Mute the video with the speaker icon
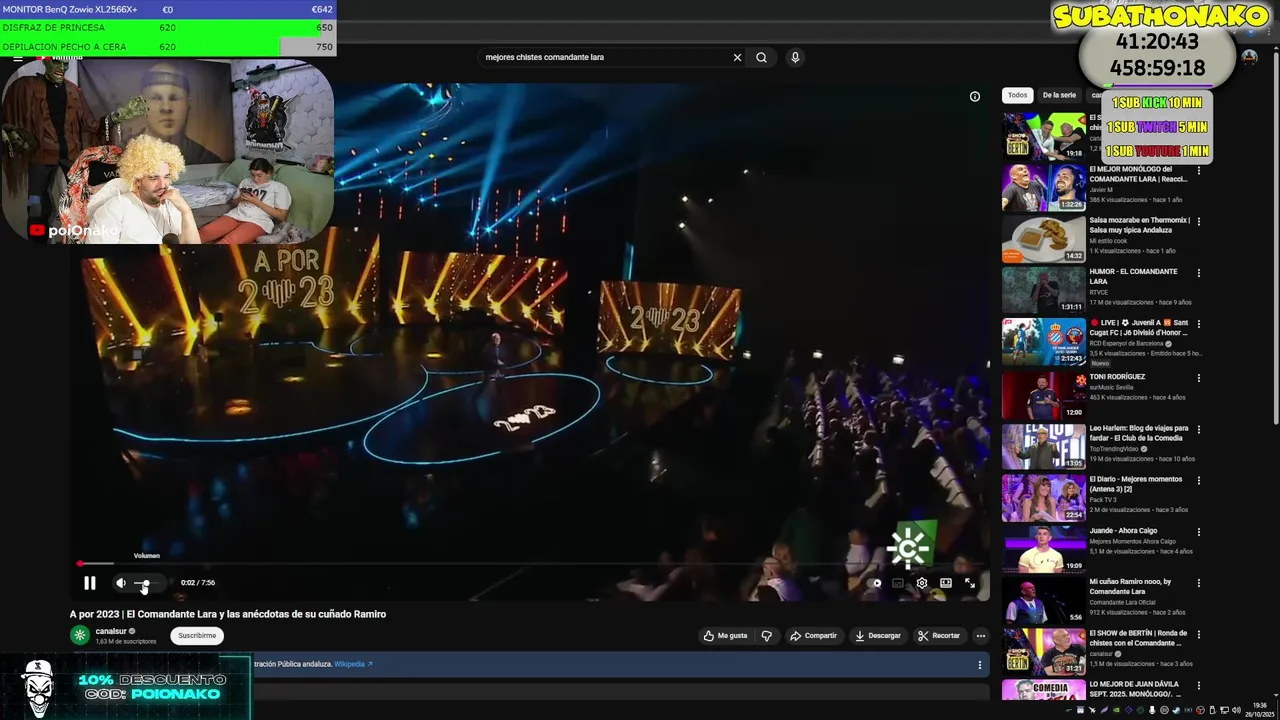Image resolution: width=1280 pixels, height=720 pixels. pos(121,583)
